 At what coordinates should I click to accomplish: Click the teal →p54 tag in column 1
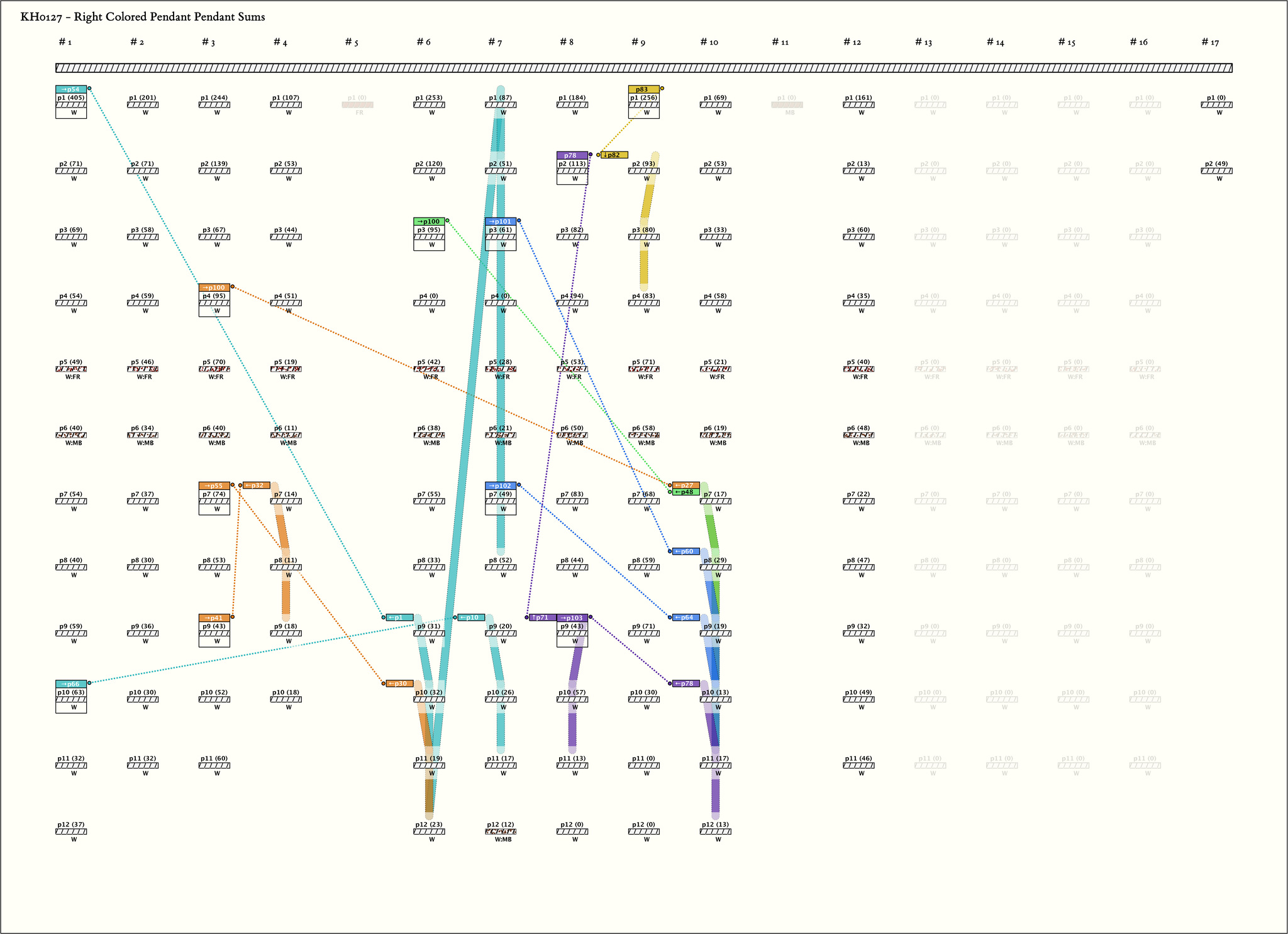70,89
